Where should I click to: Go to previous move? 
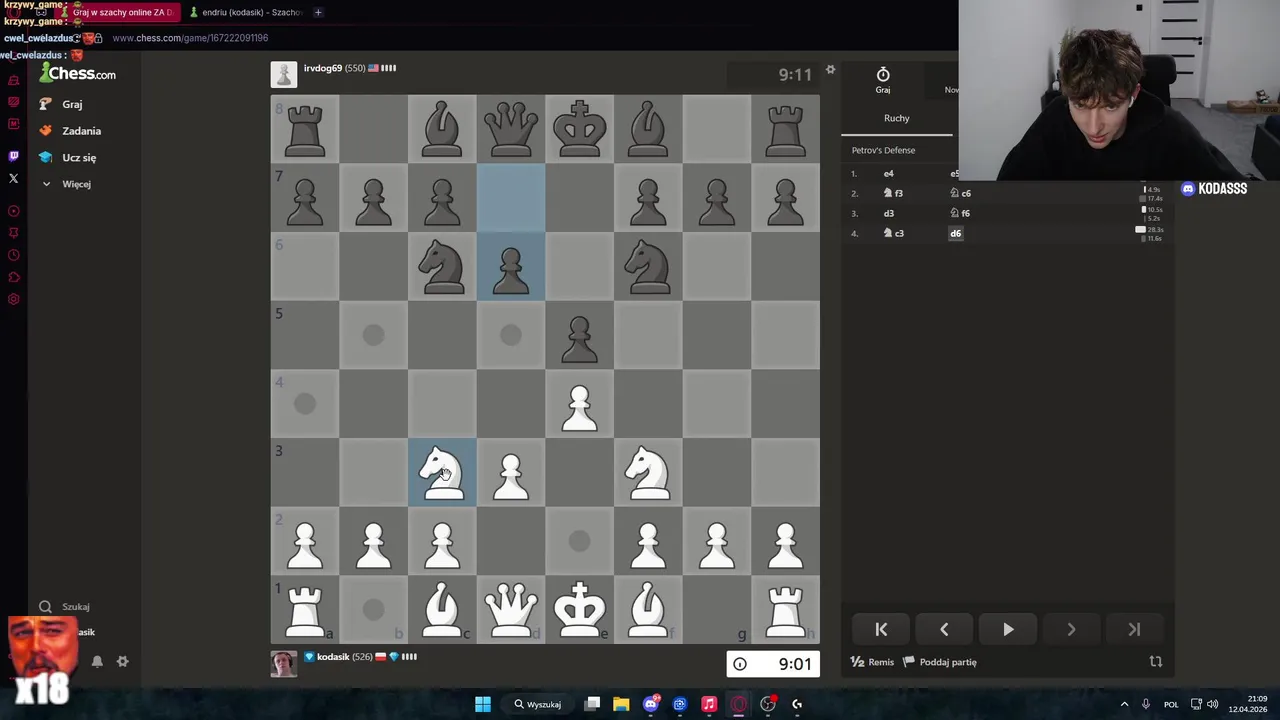point(944,629)
